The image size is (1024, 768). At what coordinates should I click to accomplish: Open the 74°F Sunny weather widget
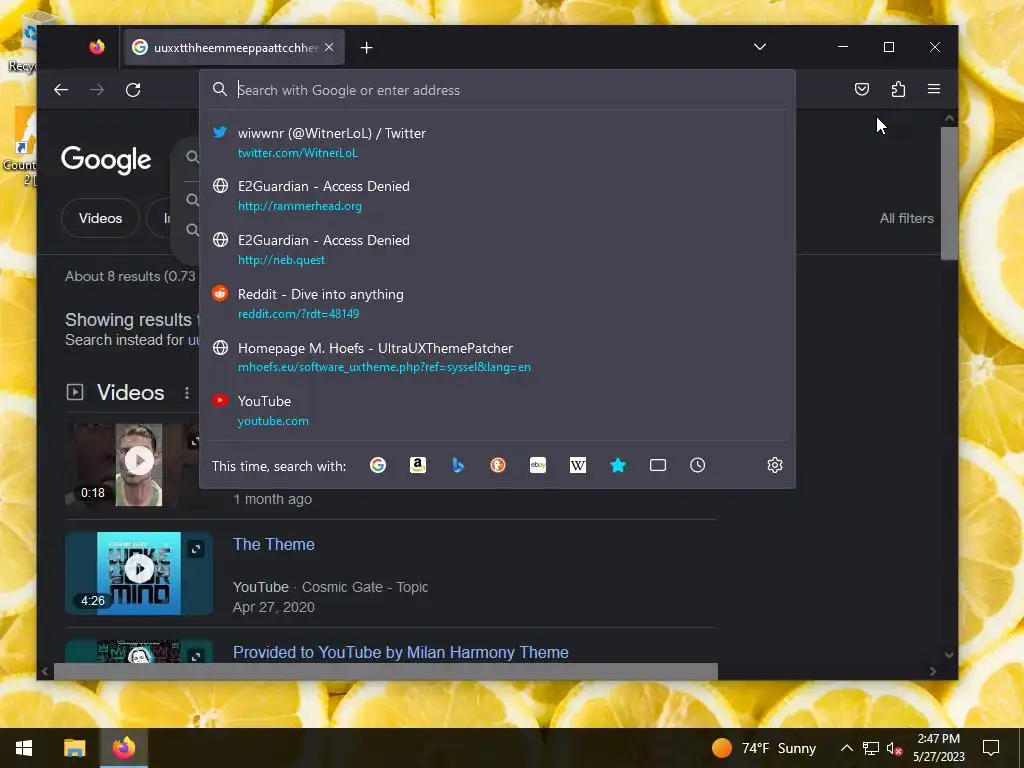point(764,748)
